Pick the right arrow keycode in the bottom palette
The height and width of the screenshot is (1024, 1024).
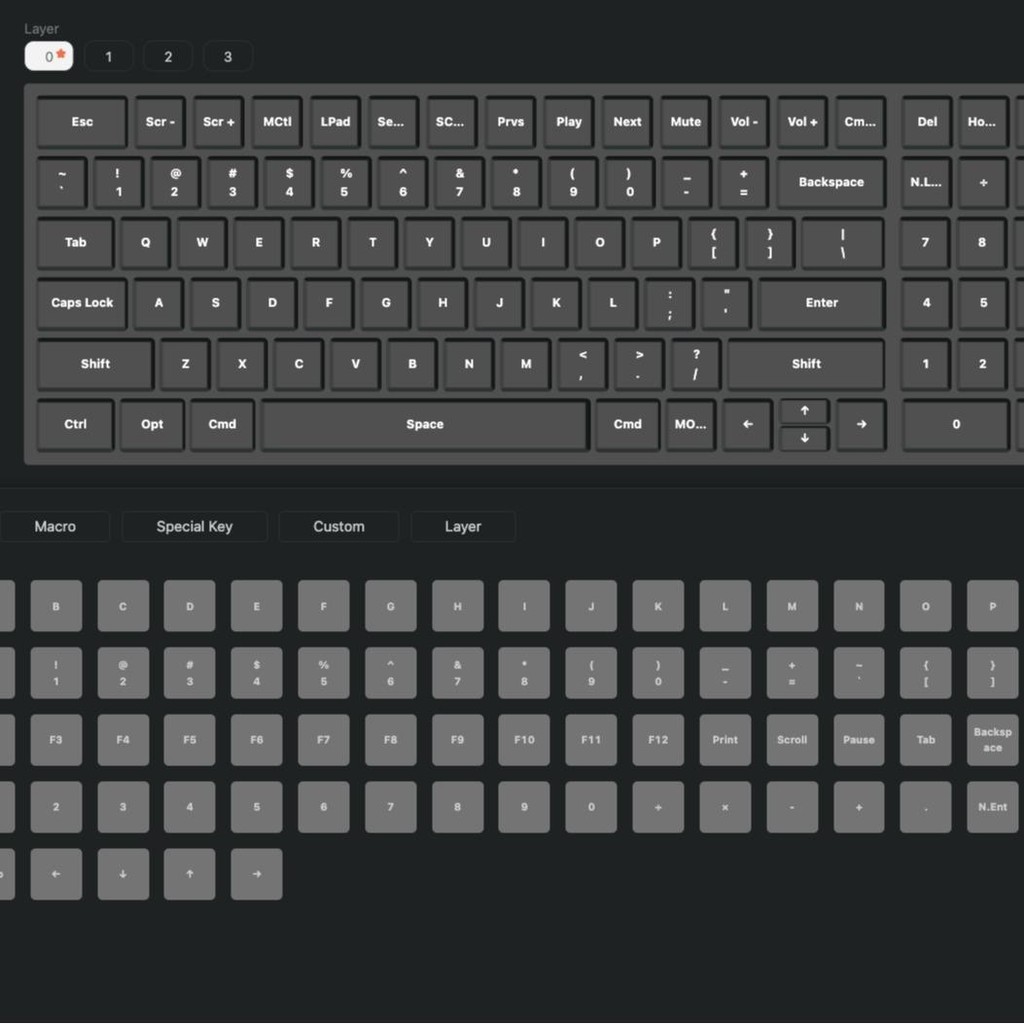pyautogui.click(x=256, y=873)
